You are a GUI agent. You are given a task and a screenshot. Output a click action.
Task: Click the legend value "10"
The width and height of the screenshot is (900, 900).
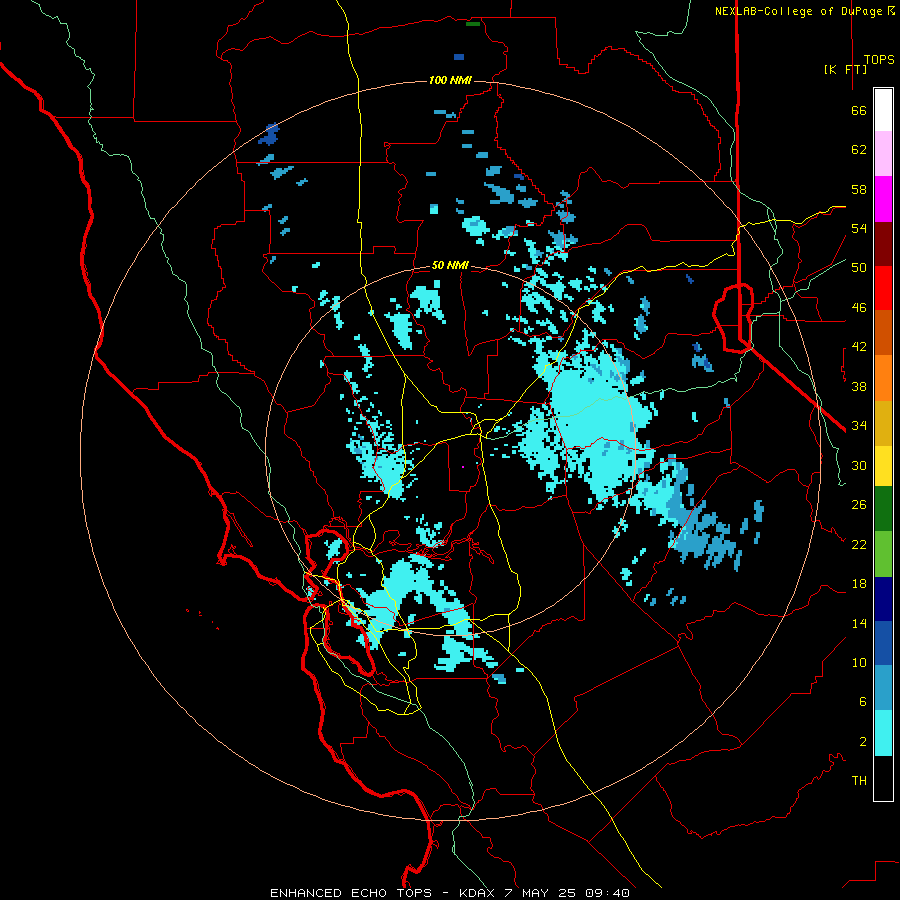(859, 662)
